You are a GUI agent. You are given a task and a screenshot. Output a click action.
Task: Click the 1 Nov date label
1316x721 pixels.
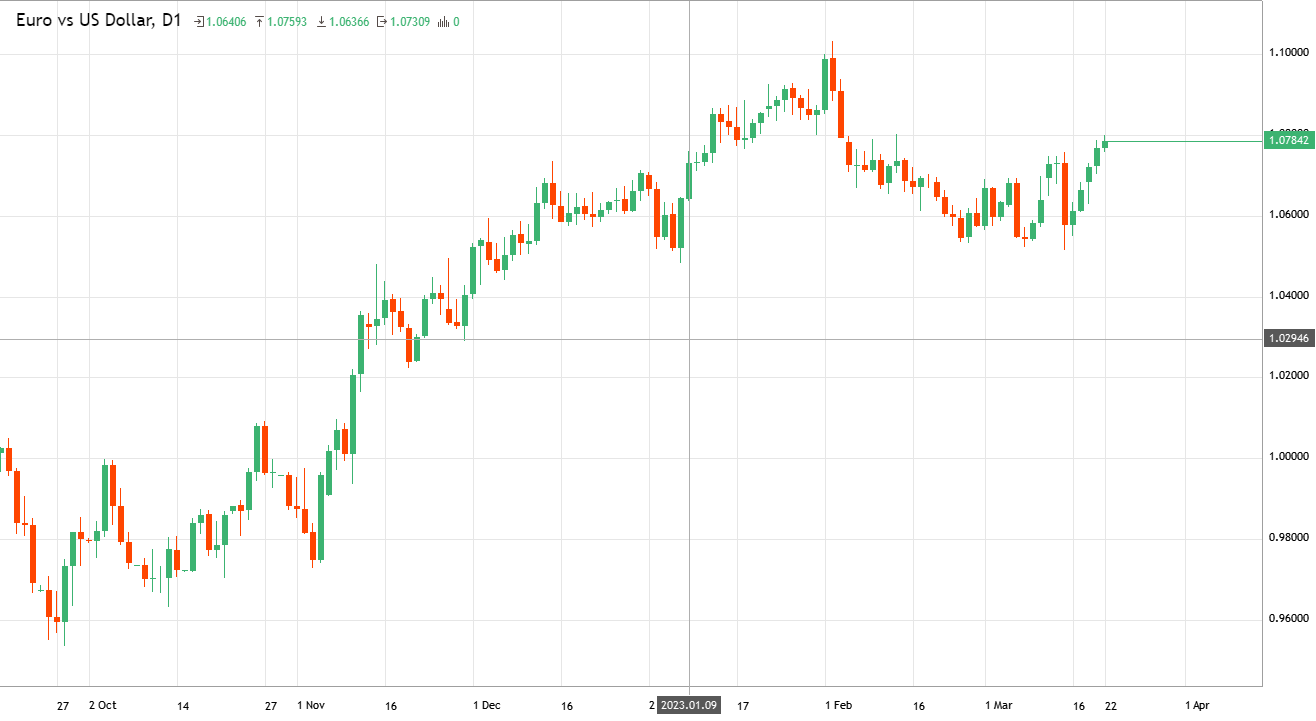311,705
